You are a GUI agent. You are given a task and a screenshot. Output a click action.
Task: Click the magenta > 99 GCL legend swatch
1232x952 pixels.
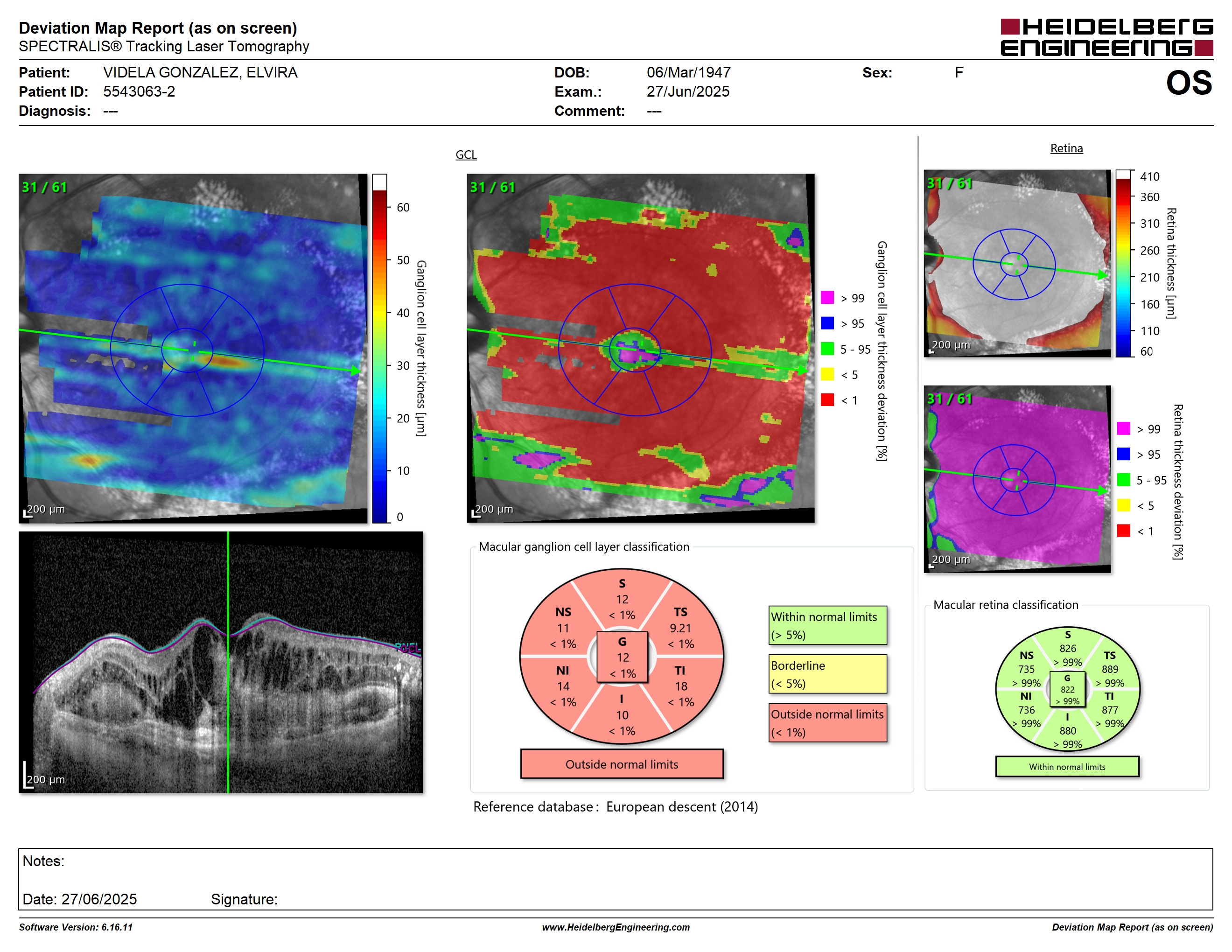[827, 298]
